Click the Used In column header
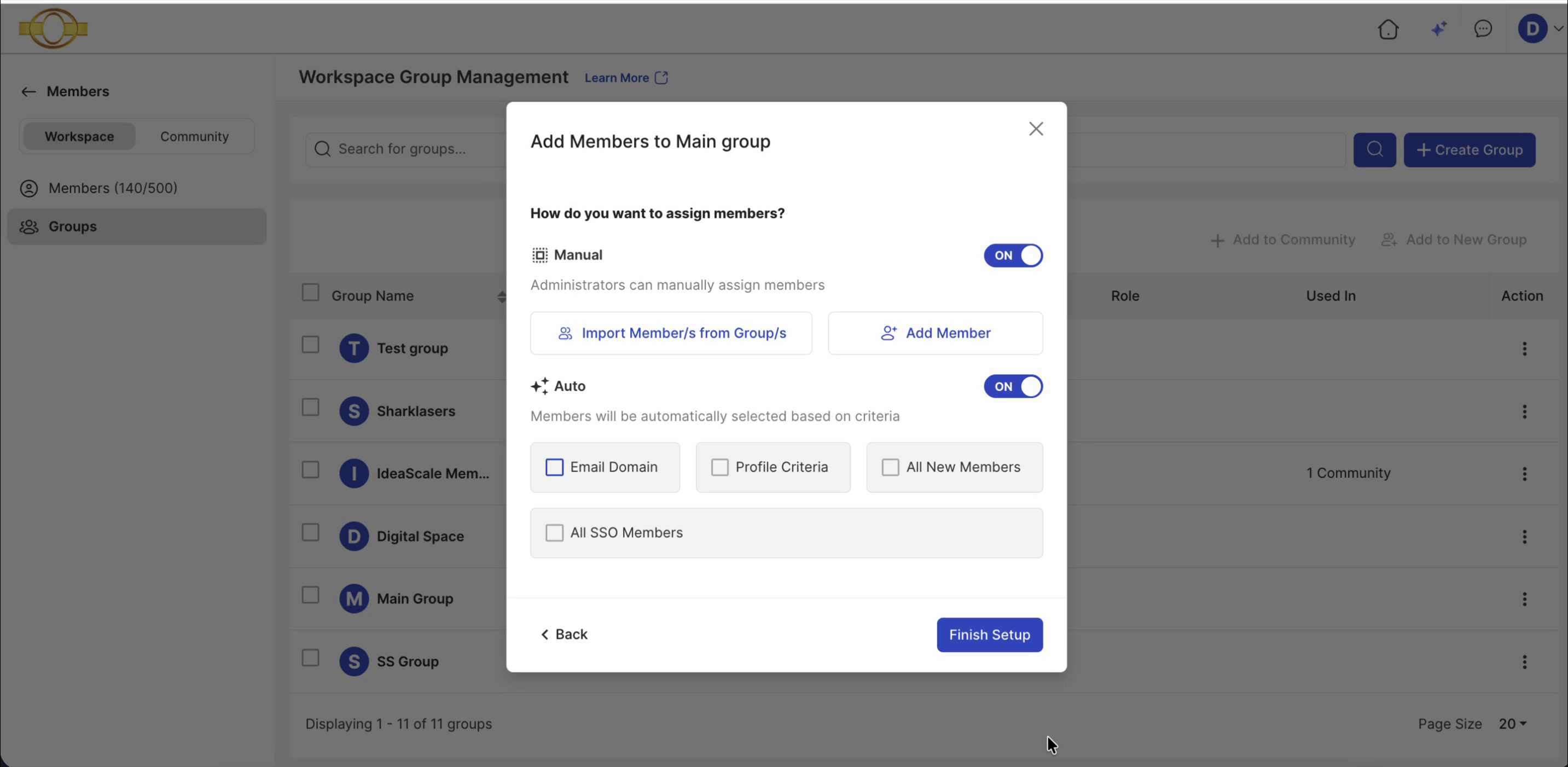The image size is (1568, 767). [x=1331, y=297]
